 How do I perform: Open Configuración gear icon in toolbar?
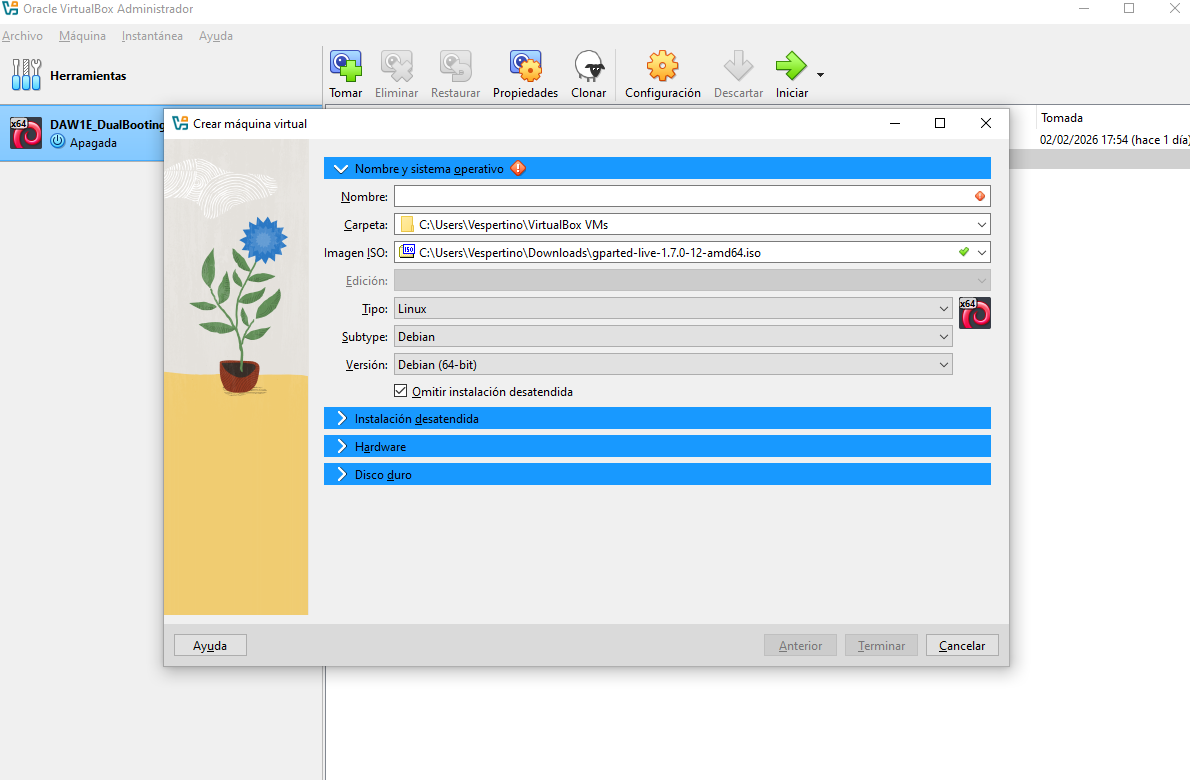click(x=663, y=66)
